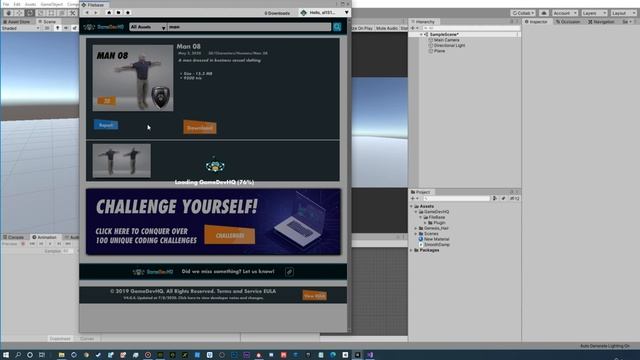Go back in Filebase browser
Image resolution: width=640 pixels, height=360 pixels.
pos(87,13)
